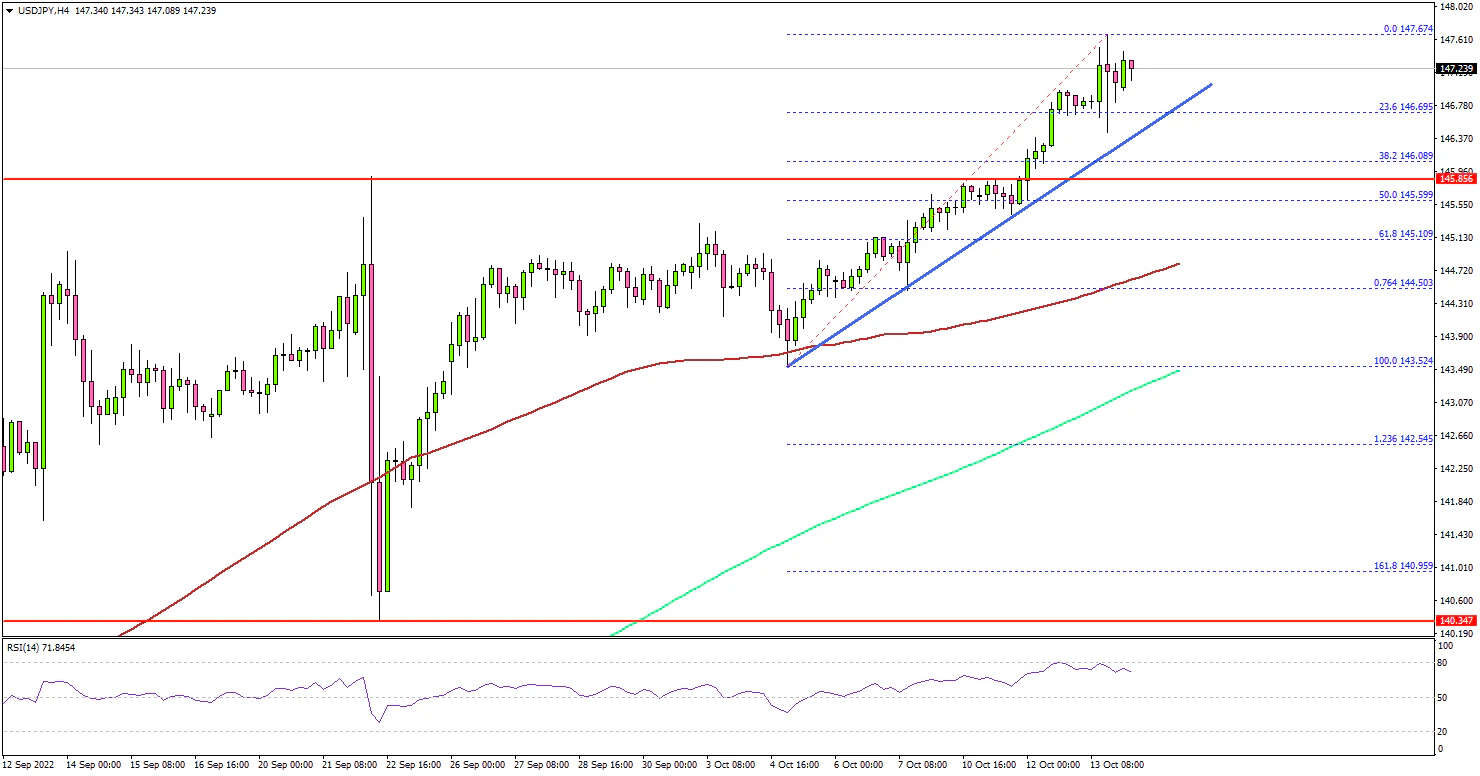The image size is (1480, 776).
Task: Click the 100.0 Fibonacci label at 143.524
Action: (1404, 362)
